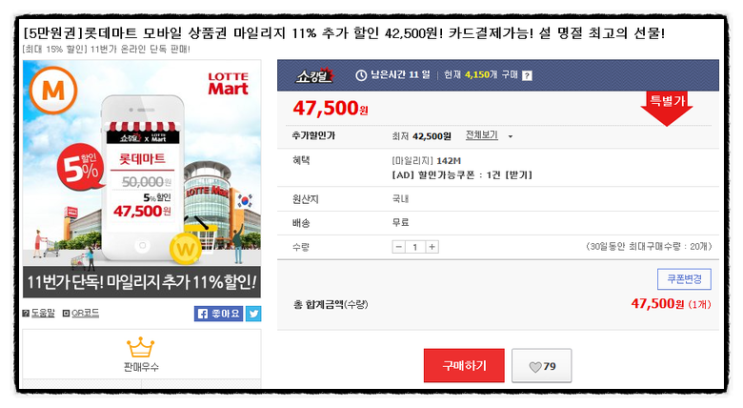Image resolution: width=743 pixels, height=408 pixels.
Task: Open the 도움말 help icon link
Action: point(39,313)
